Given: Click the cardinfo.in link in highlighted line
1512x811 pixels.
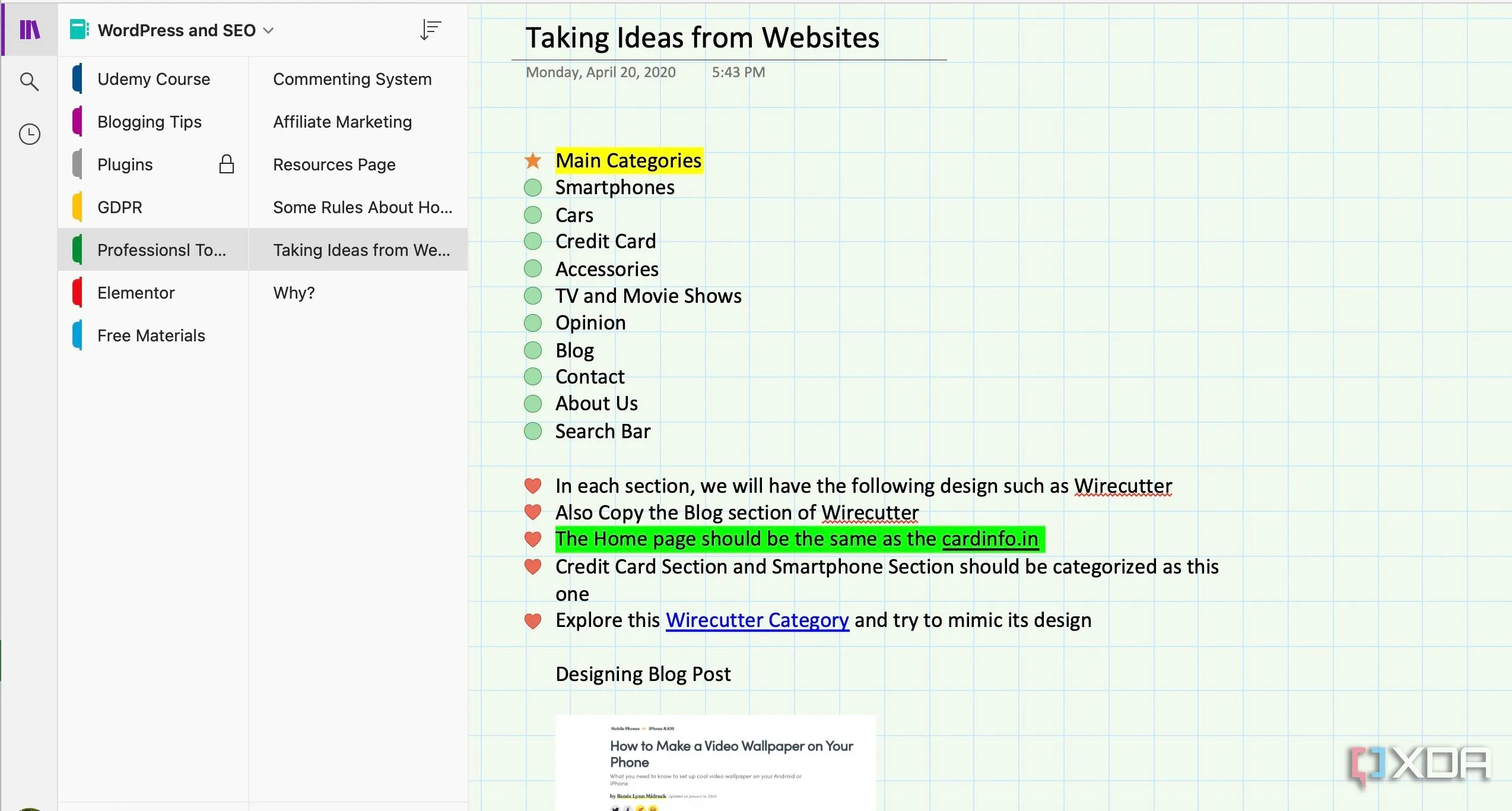Looking at the screenshot, I should tap(990, 539).
